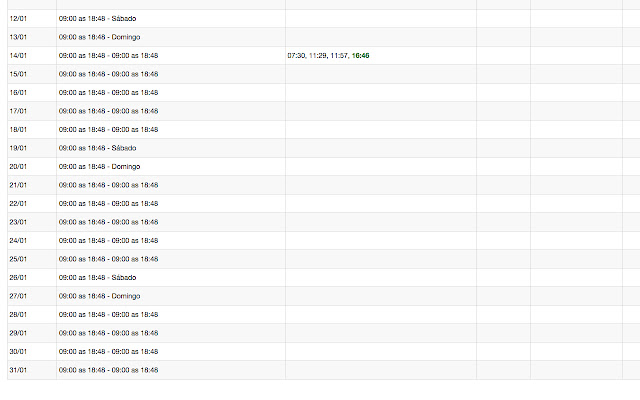Select the 27/01 Domingo date cell
This screenshot has width=640, height=400.
coord(17,296)
